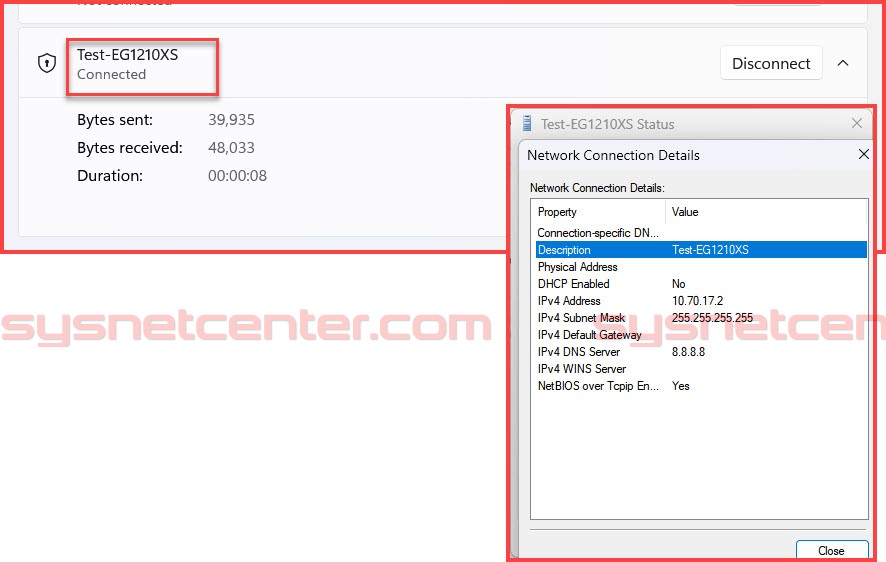
Task: Click the VPN shield lock icon
Action: coord(47,63)
